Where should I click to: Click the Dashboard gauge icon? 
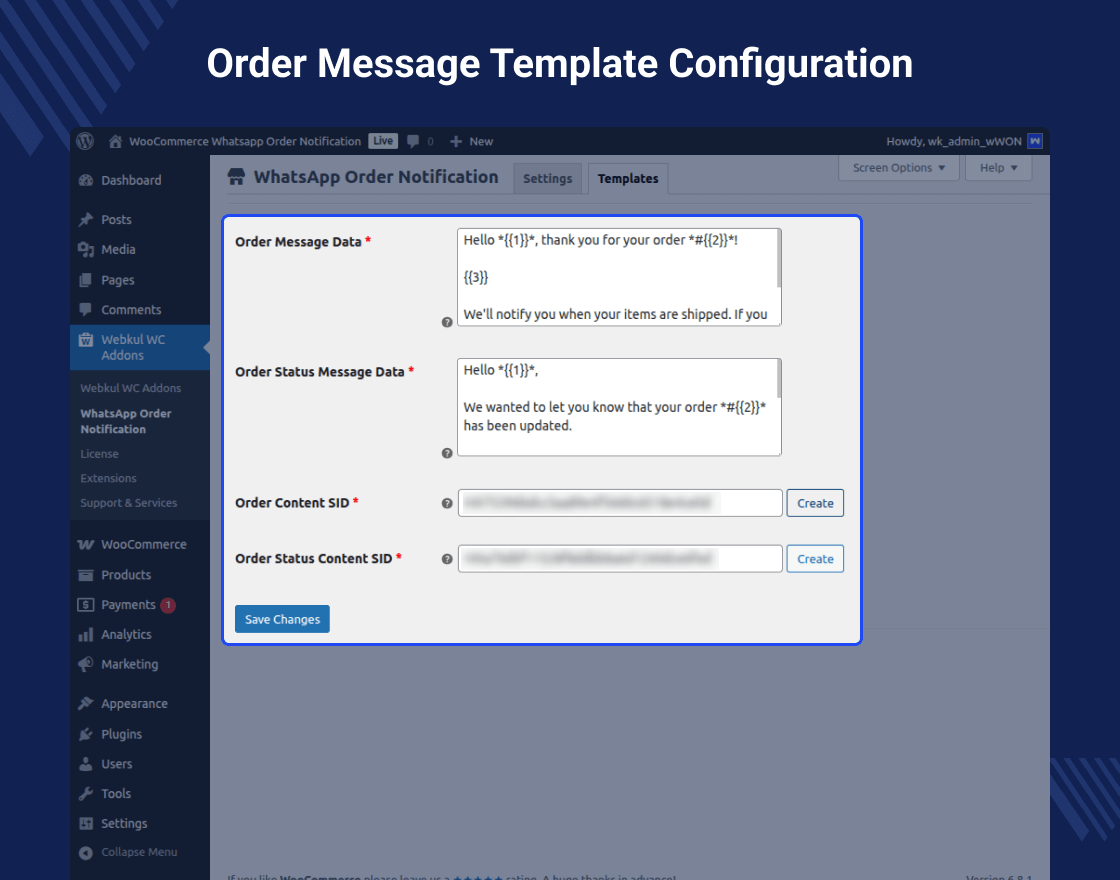pos(86,180)
